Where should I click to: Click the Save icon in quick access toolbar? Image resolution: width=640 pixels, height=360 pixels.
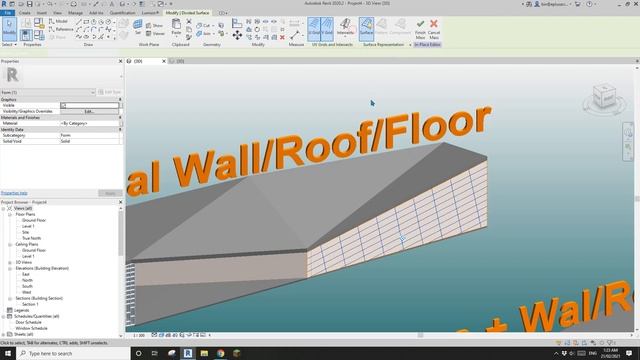click(x=29, y=4)
